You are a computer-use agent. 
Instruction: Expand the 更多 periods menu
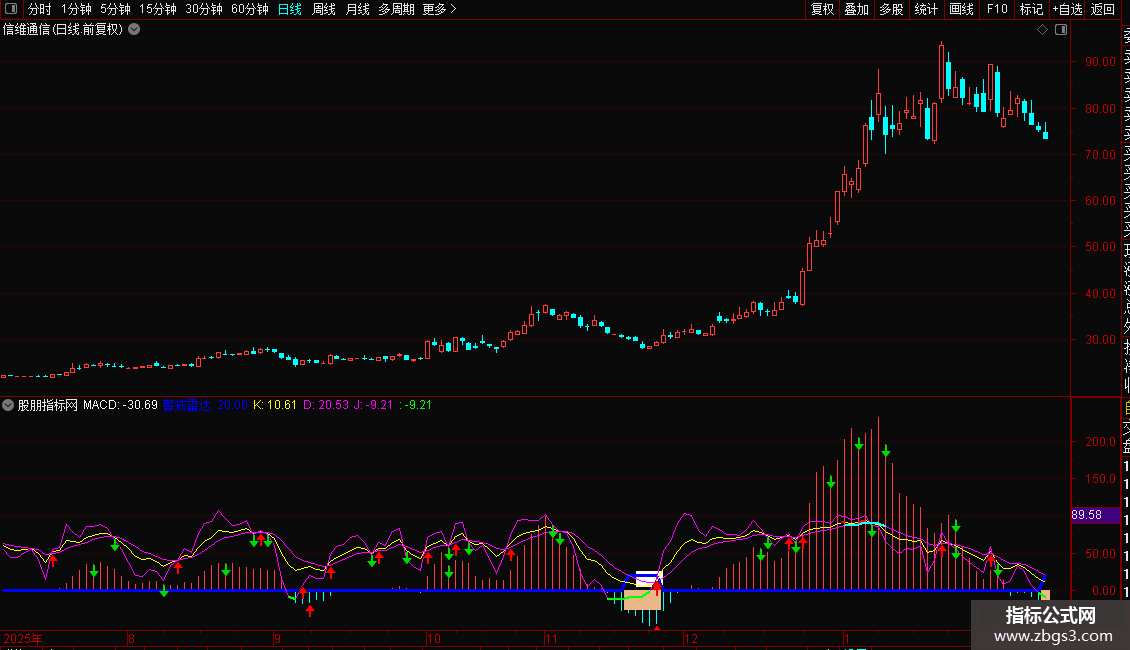coord(439,9)
